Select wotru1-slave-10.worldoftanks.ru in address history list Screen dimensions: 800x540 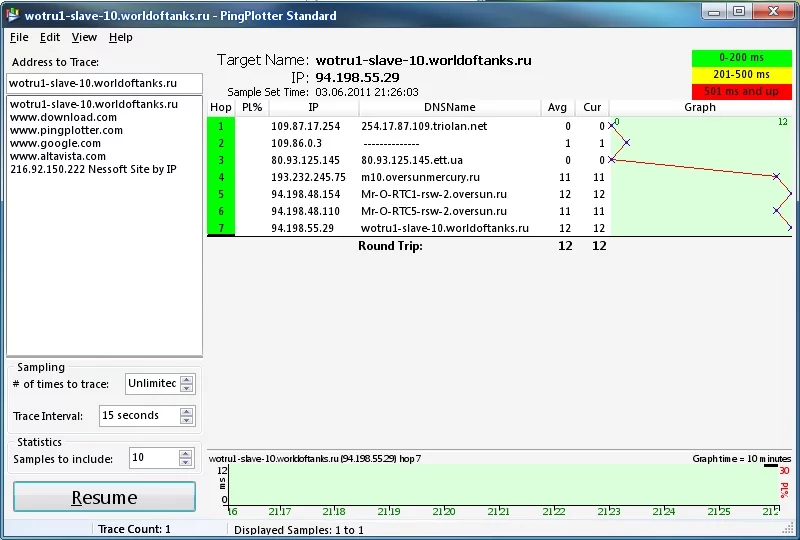pyautogui.click(x=94, y=104)
